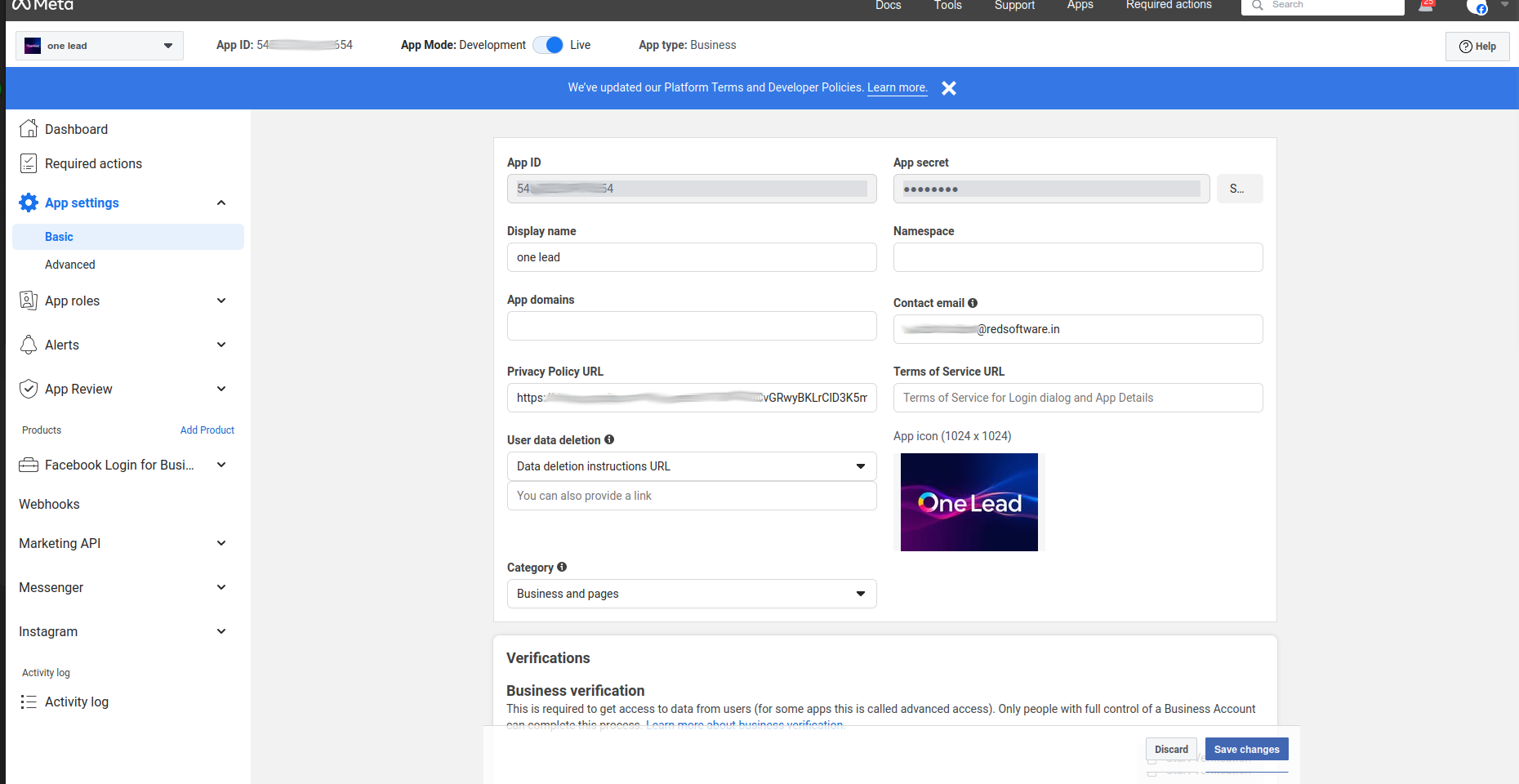1519x784 pixels.
Task: Select Basic under App settings
Action: 128,237
